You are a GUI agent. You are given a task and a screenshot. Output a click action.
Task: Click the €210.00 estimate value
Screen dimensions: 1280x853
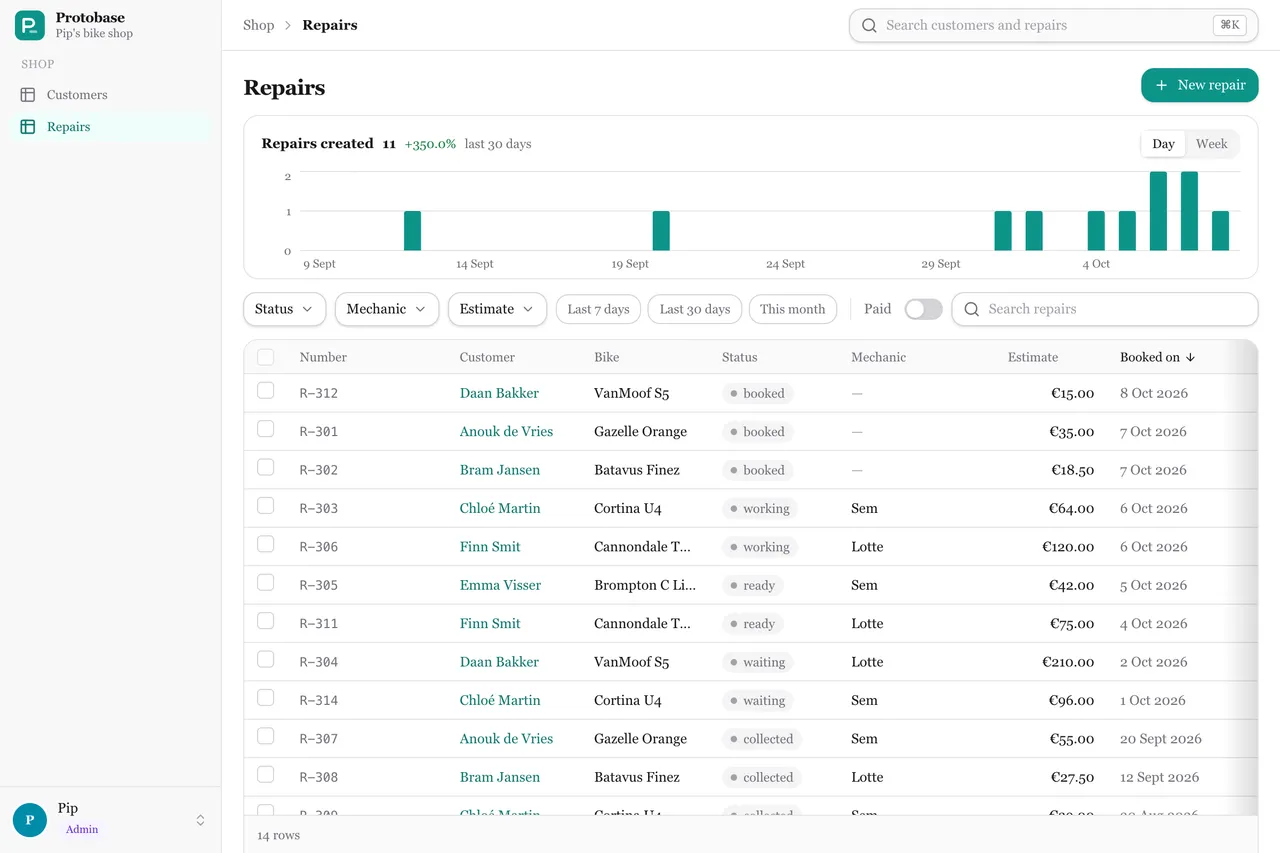pyautogui.click(x=1068, y=662)
